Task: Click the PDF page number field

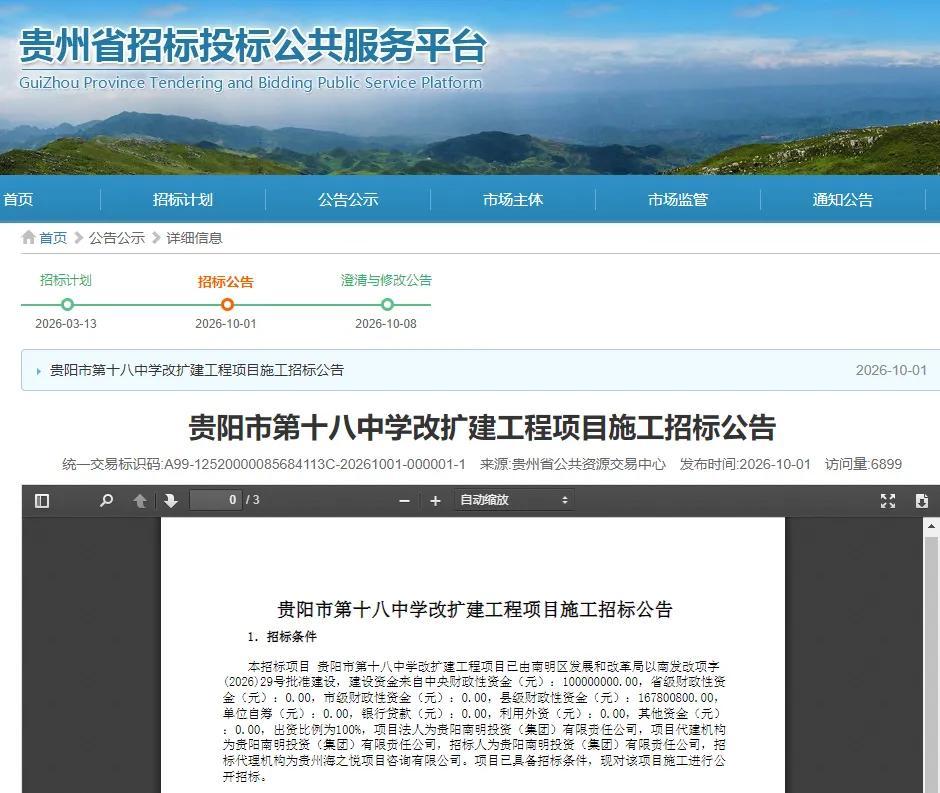Action: 215,500
